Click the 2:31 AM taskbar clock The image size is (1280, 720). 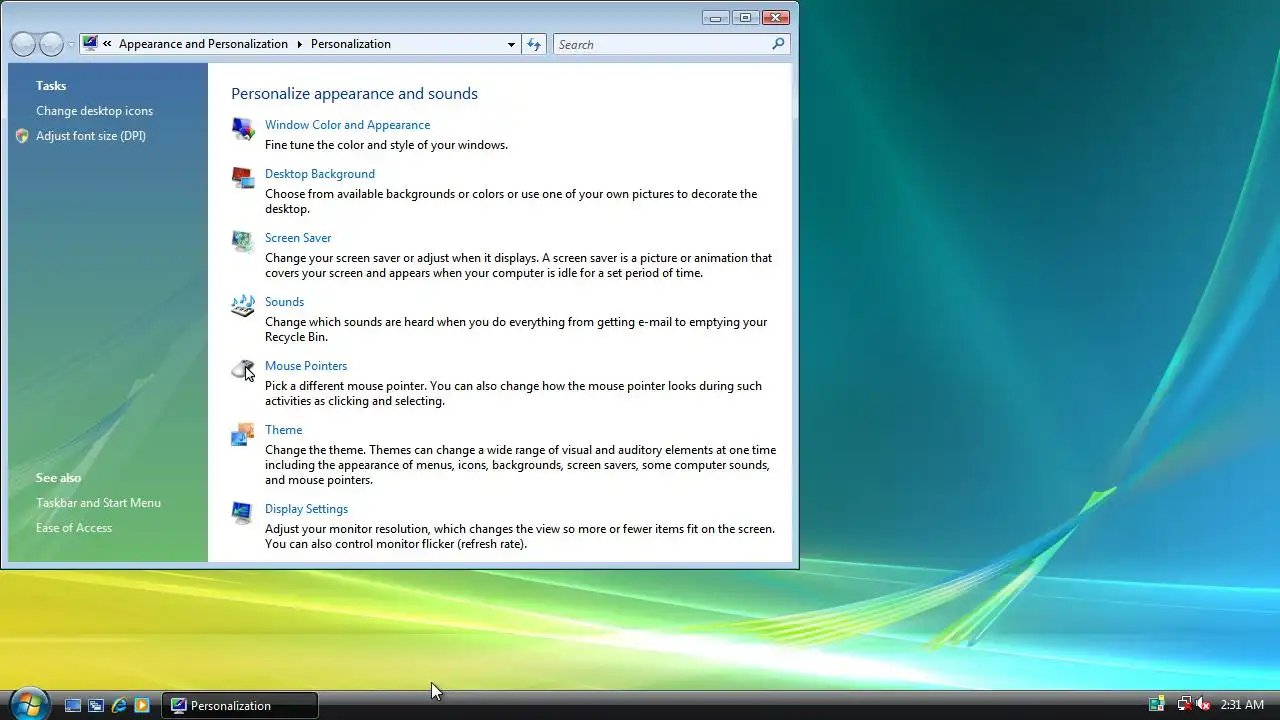(x=1242, y=705)
